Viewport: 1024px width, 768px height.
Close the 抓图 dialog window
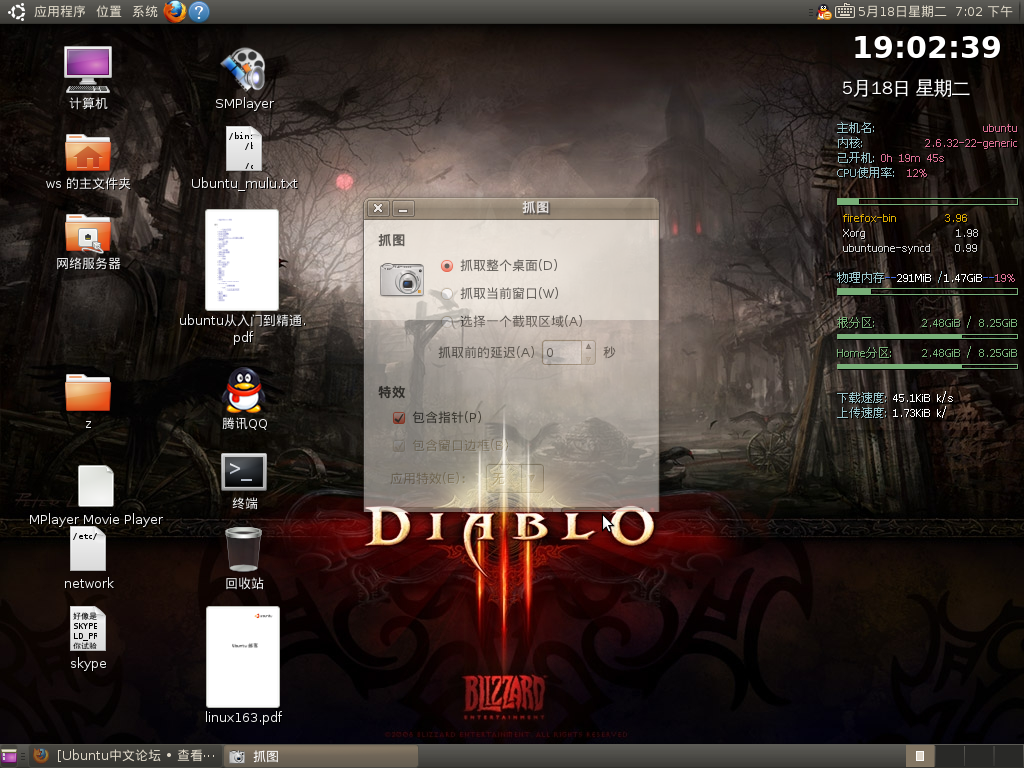click(x=378, y=208)
